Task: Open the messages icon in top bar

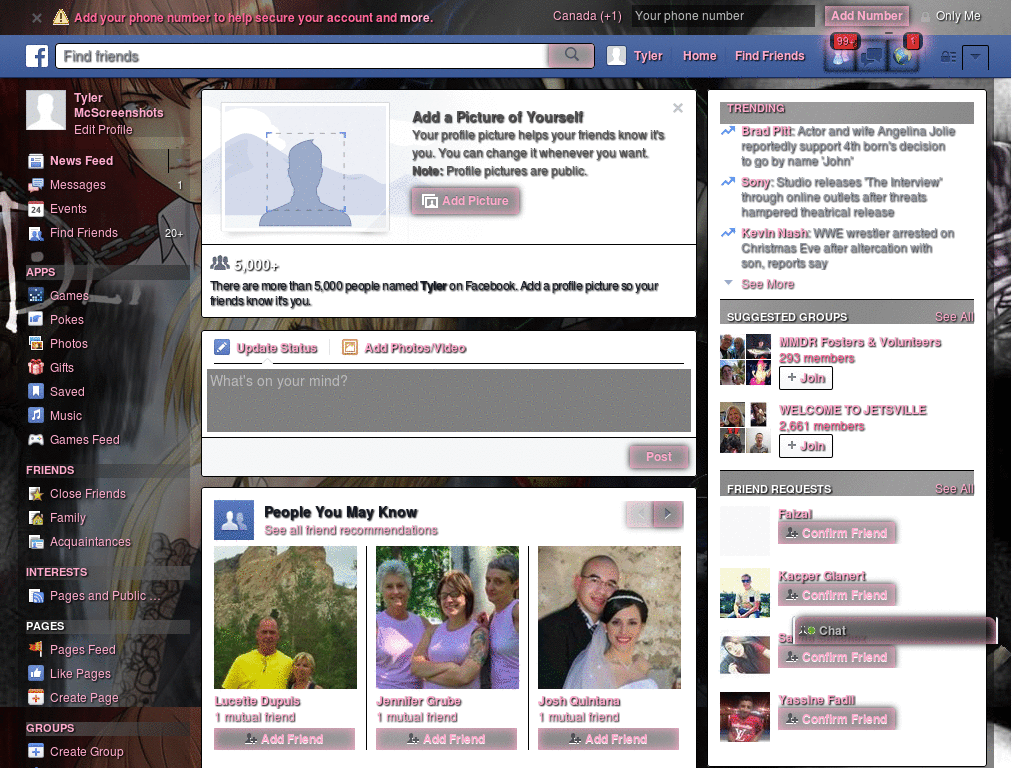Action: pyautogui.click(x=872, y=57)
